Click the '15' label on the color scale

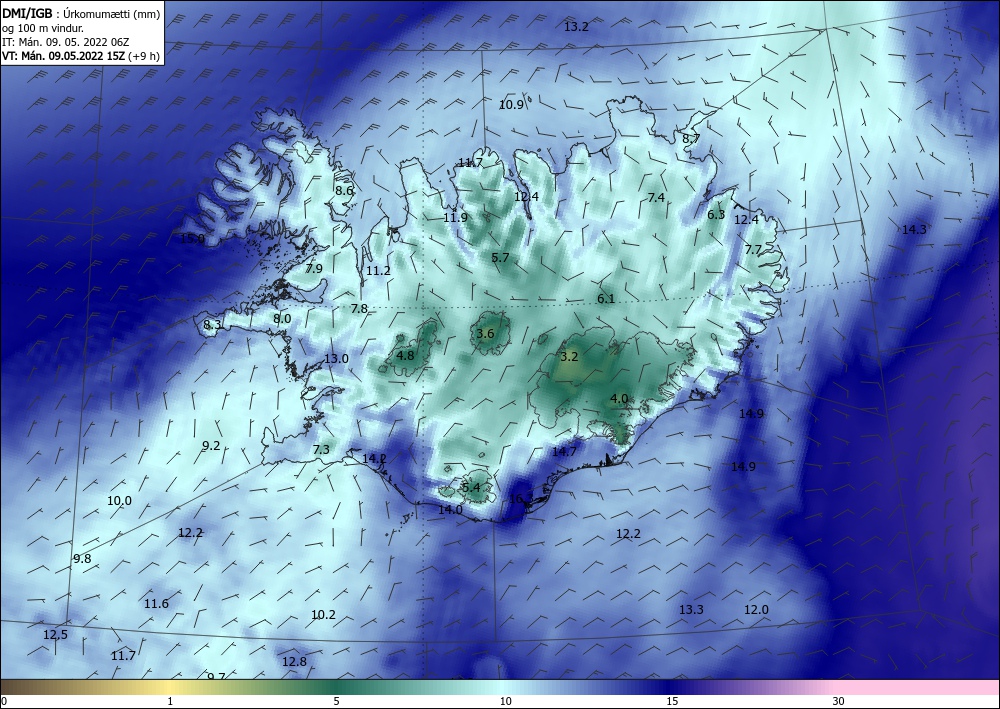click(672, 702)
